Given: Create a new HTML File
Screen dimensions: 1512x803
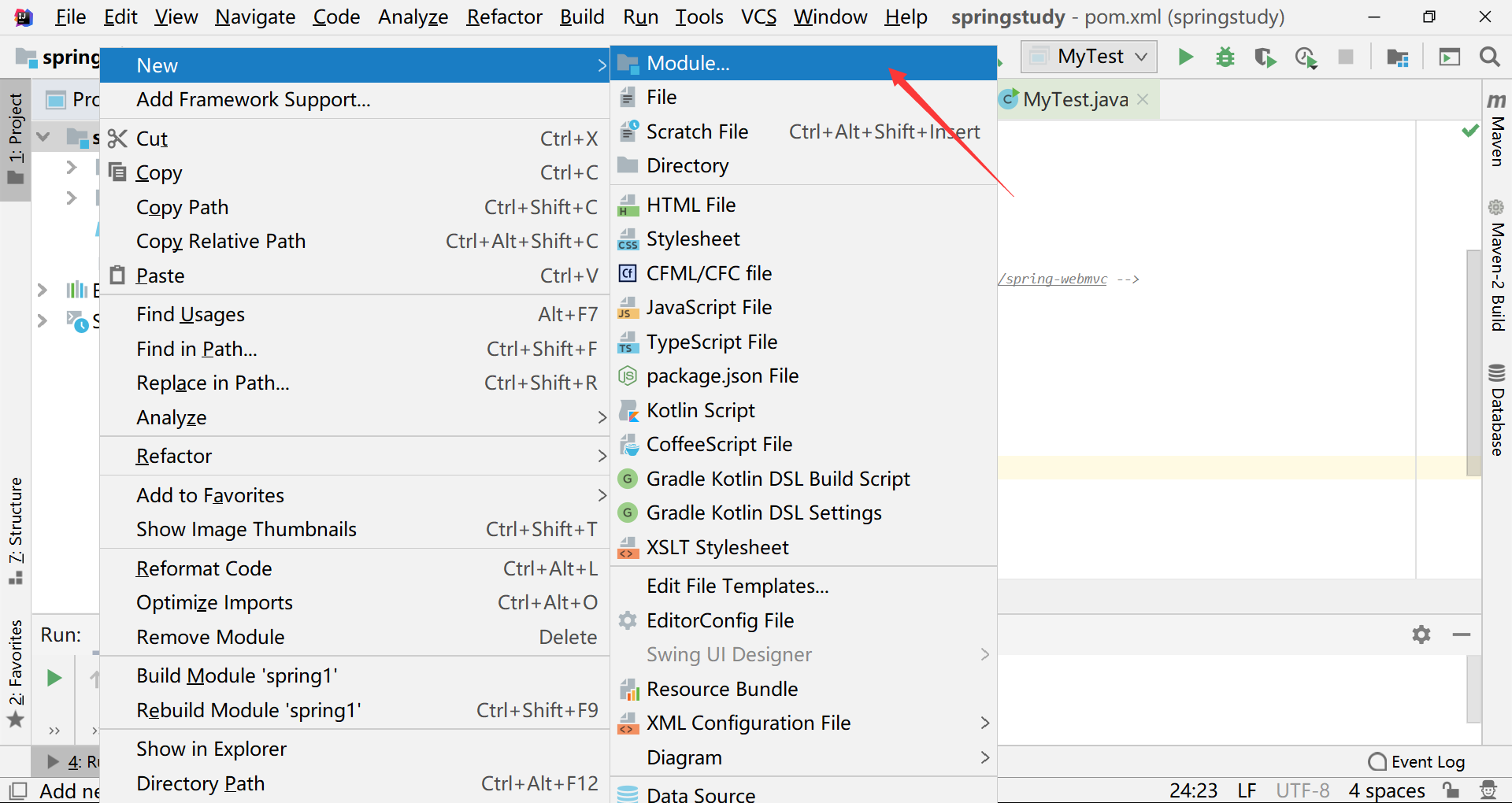Looking at the screenshot, I should [x=804, y=205].
